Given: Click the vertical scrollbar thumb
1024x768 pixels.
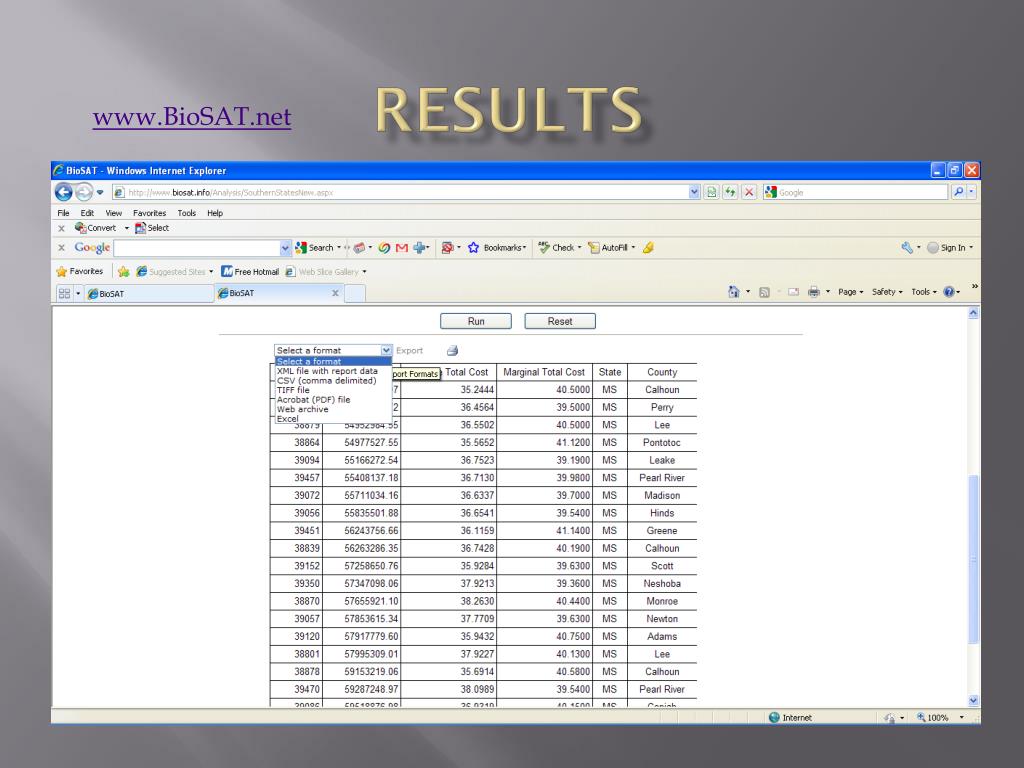Looking at the screenshot, I should coord(973,558).
